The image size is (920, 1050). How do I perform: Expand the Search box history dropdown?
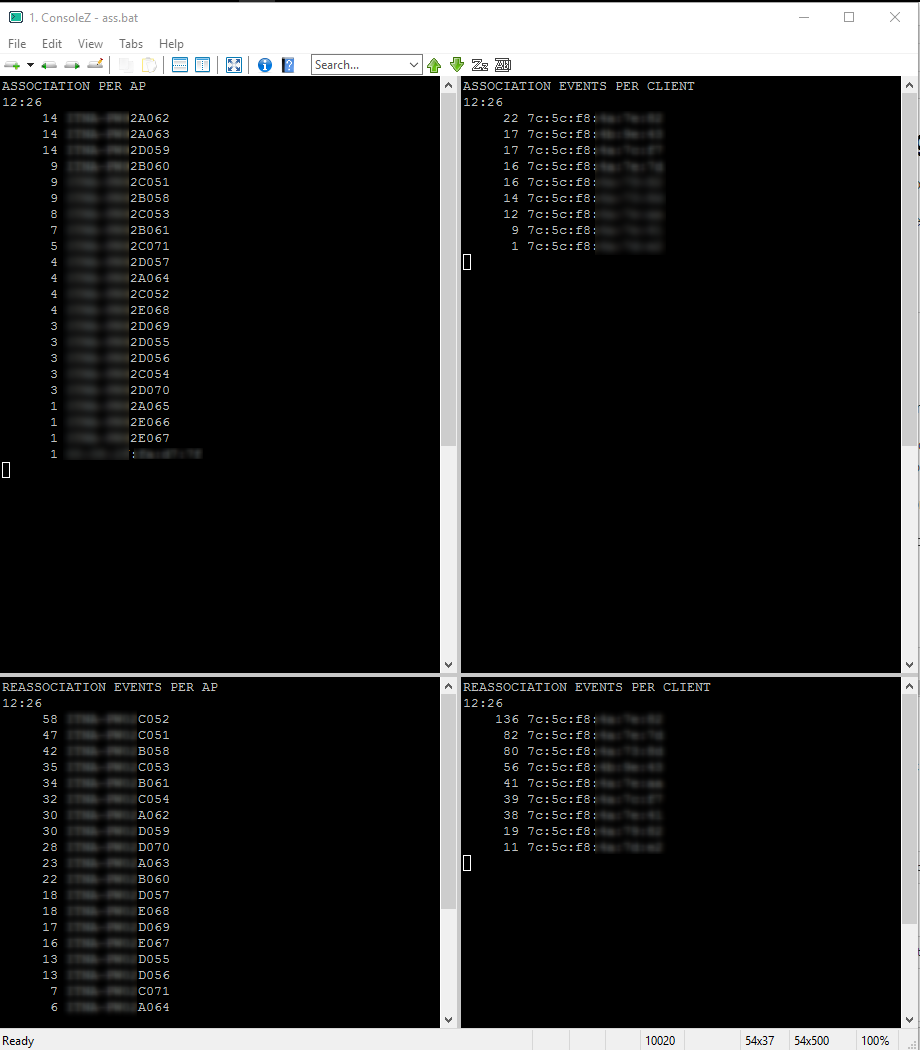click(414, 65)
